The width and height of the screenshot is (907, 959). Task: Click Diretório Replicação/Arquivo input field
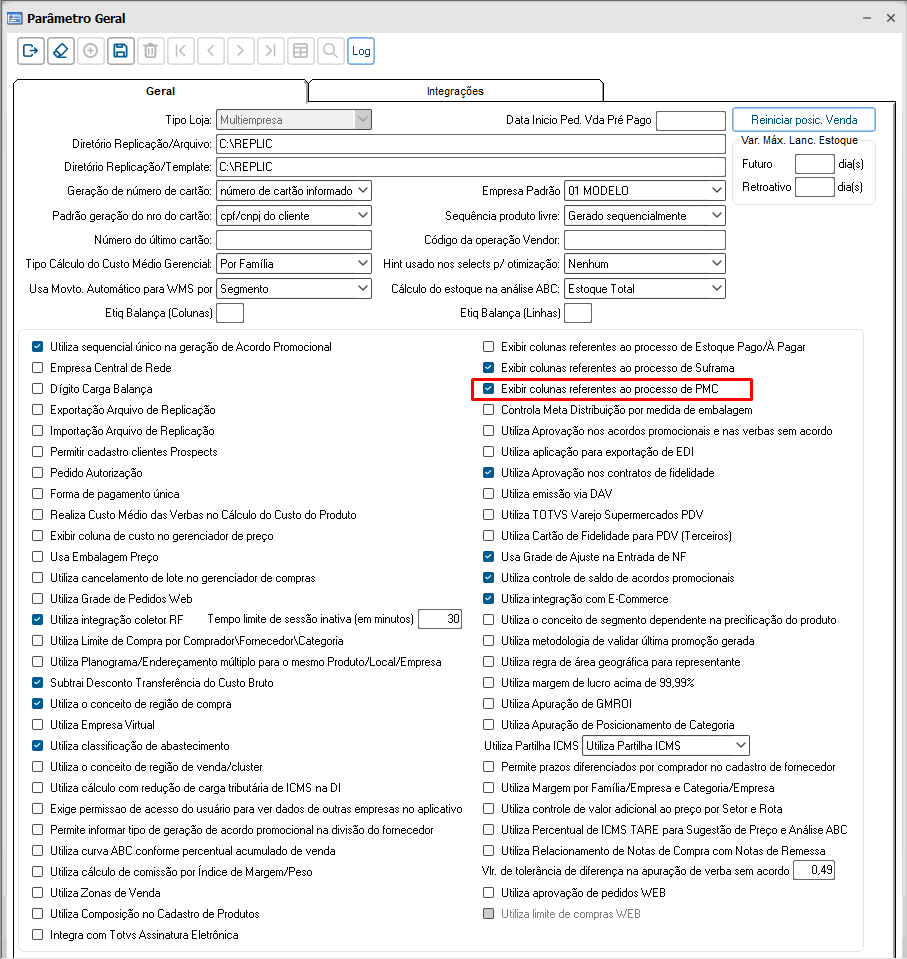(470, 144)
